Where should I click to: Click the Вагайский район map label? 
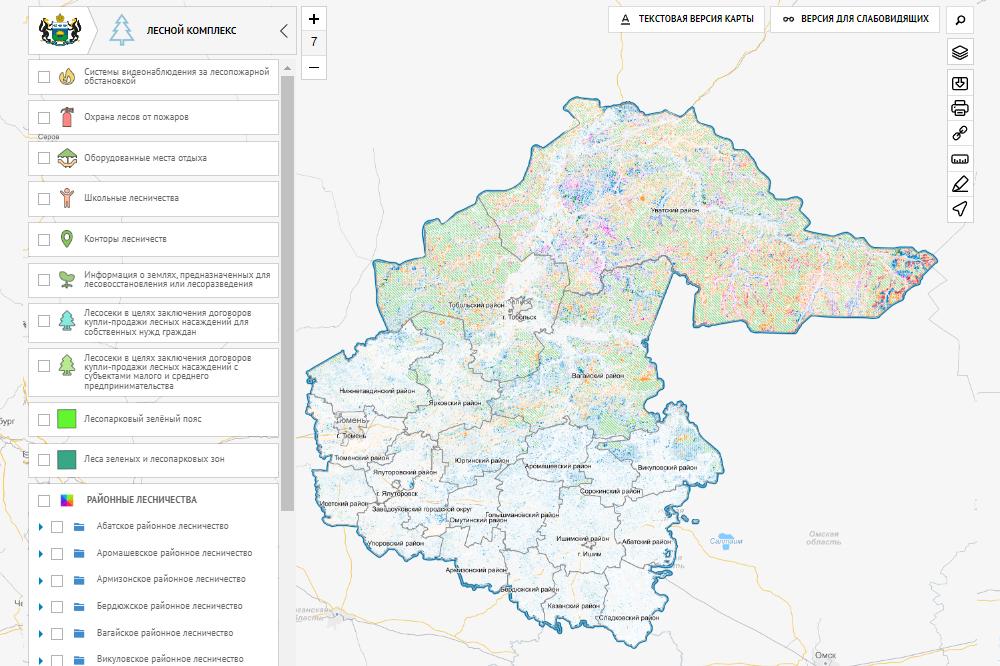tap(598, 376)
